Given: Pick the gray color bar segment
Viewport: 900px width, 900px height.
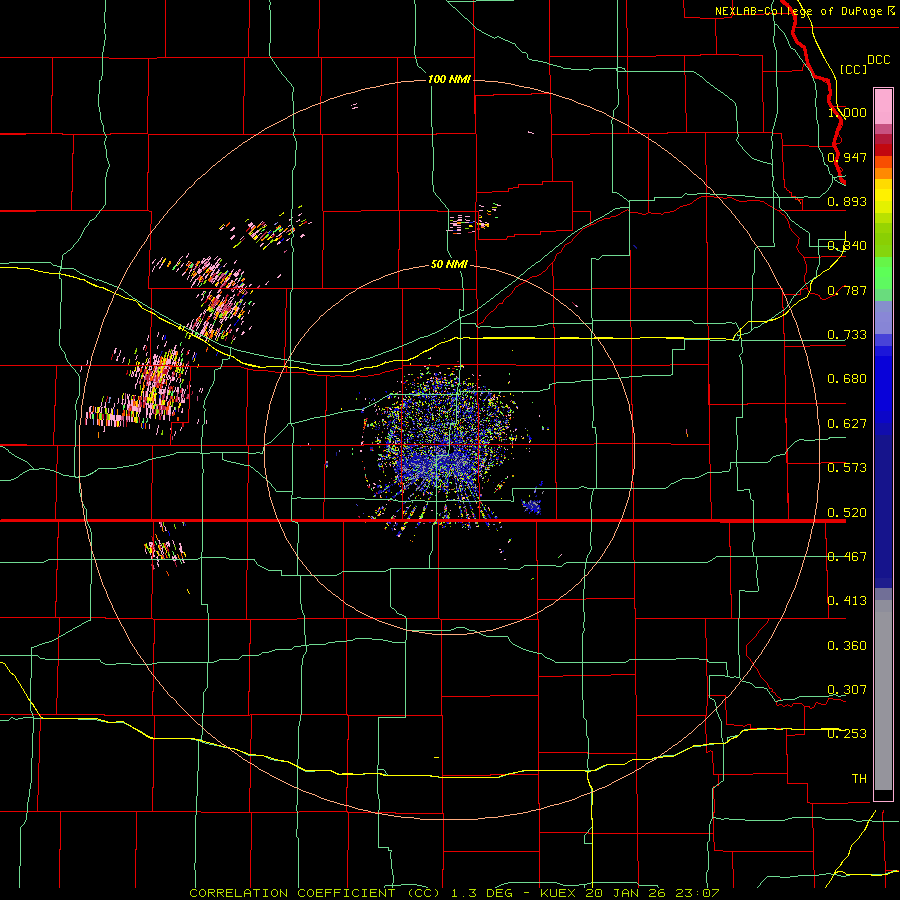Looking at the screenshot, I should coord(883,695).
